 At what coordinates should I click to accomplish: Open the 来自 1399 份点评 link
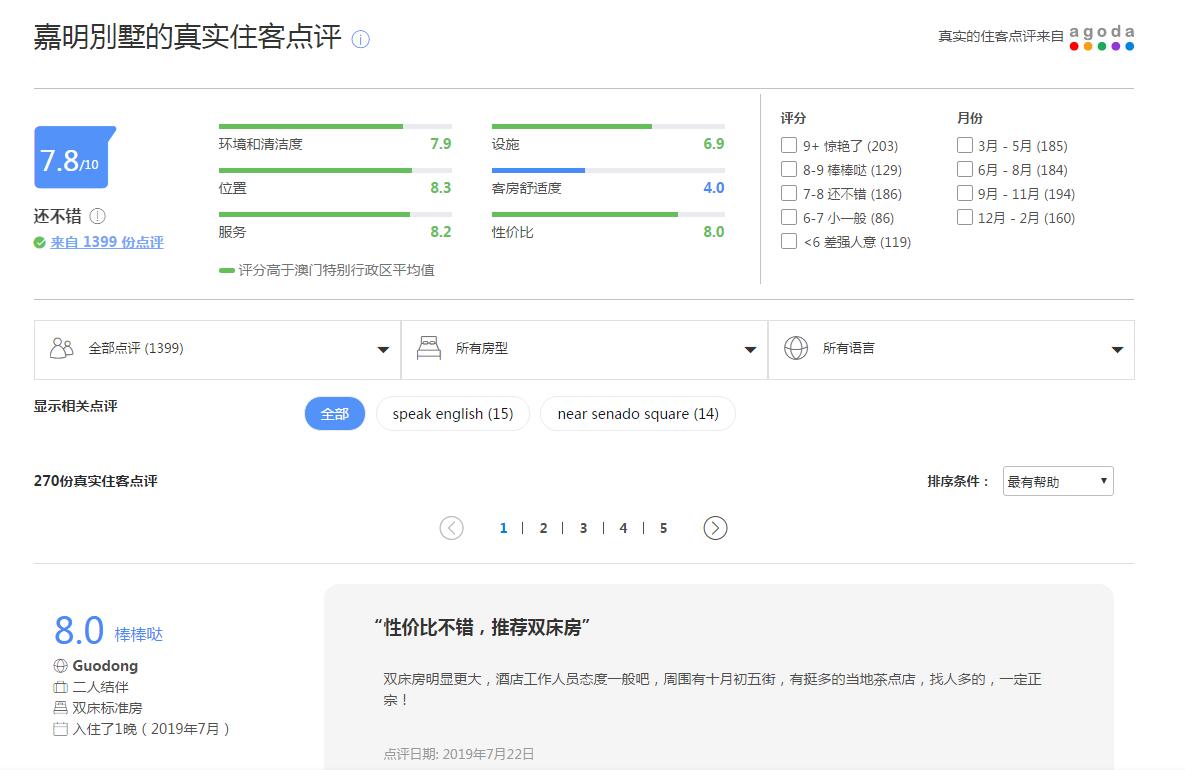click(106, 242)
